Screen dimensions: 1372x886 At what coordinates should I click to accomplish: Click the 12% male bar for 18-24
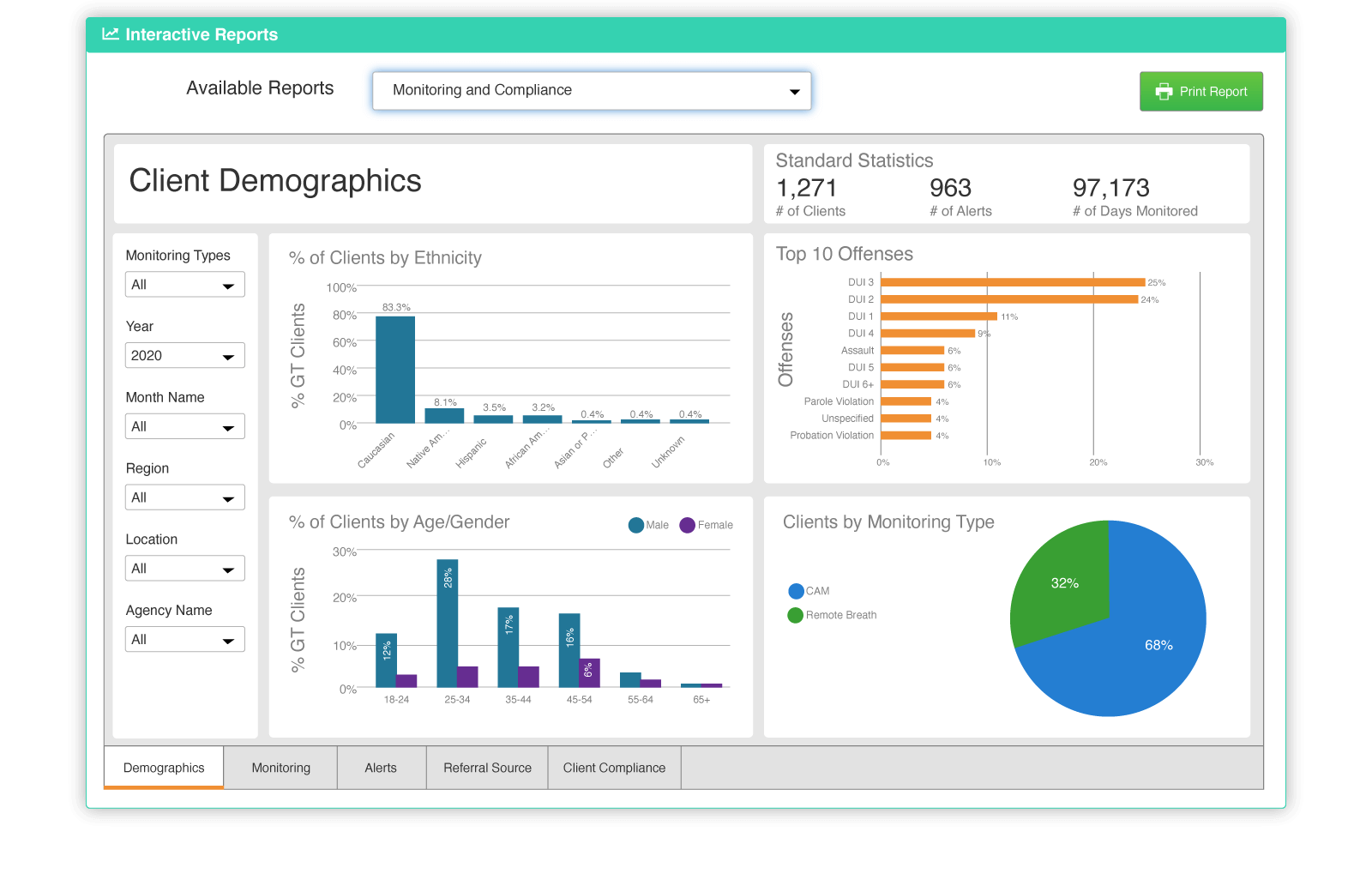pyautogui.click(x=387, y=660)
